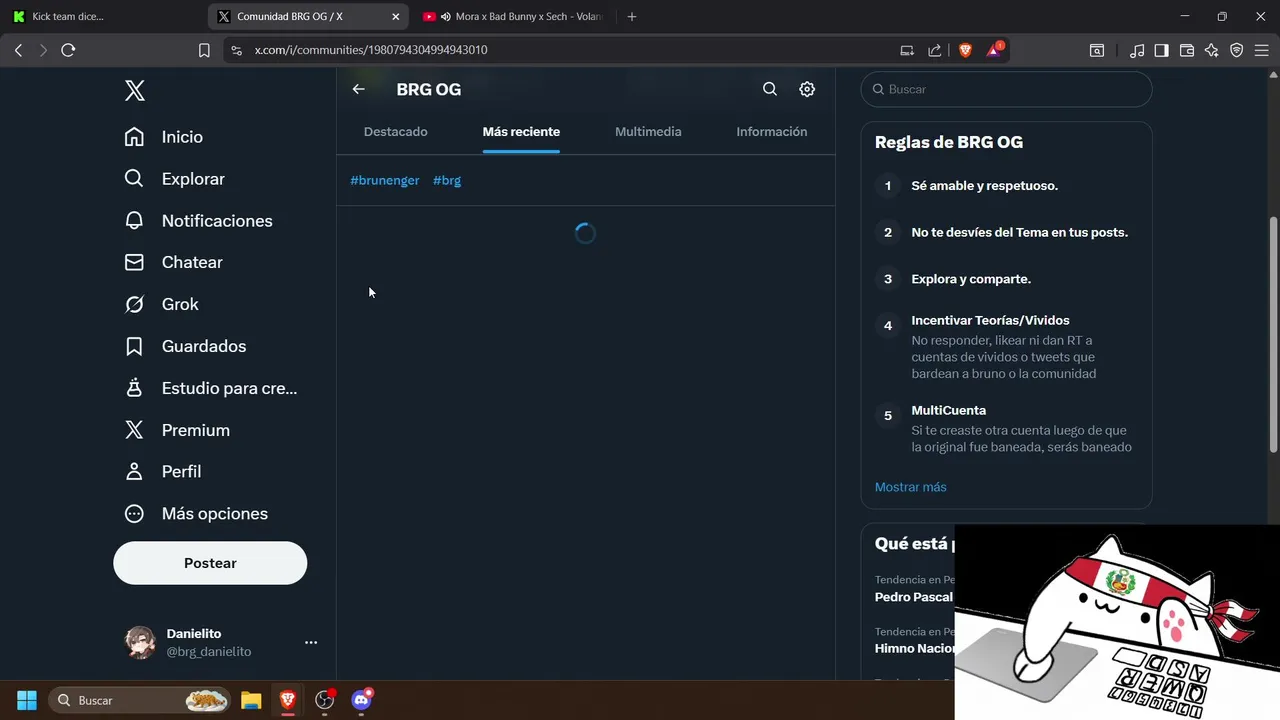The height and width of the screenshot is (720, 1280).
Task: Open Windows Start menu
Action: pyautogui.click(x=27, y=700)
